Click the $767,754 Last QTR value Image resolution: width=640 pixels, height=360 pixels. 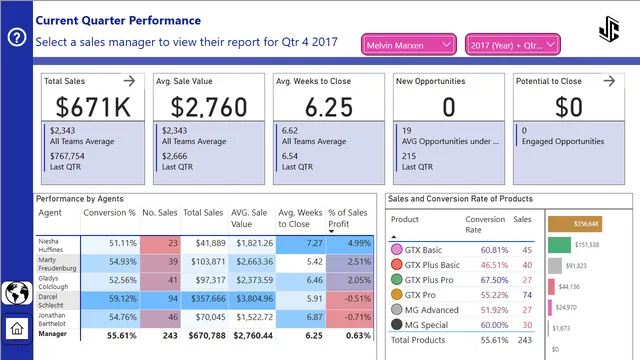(67, 156)
